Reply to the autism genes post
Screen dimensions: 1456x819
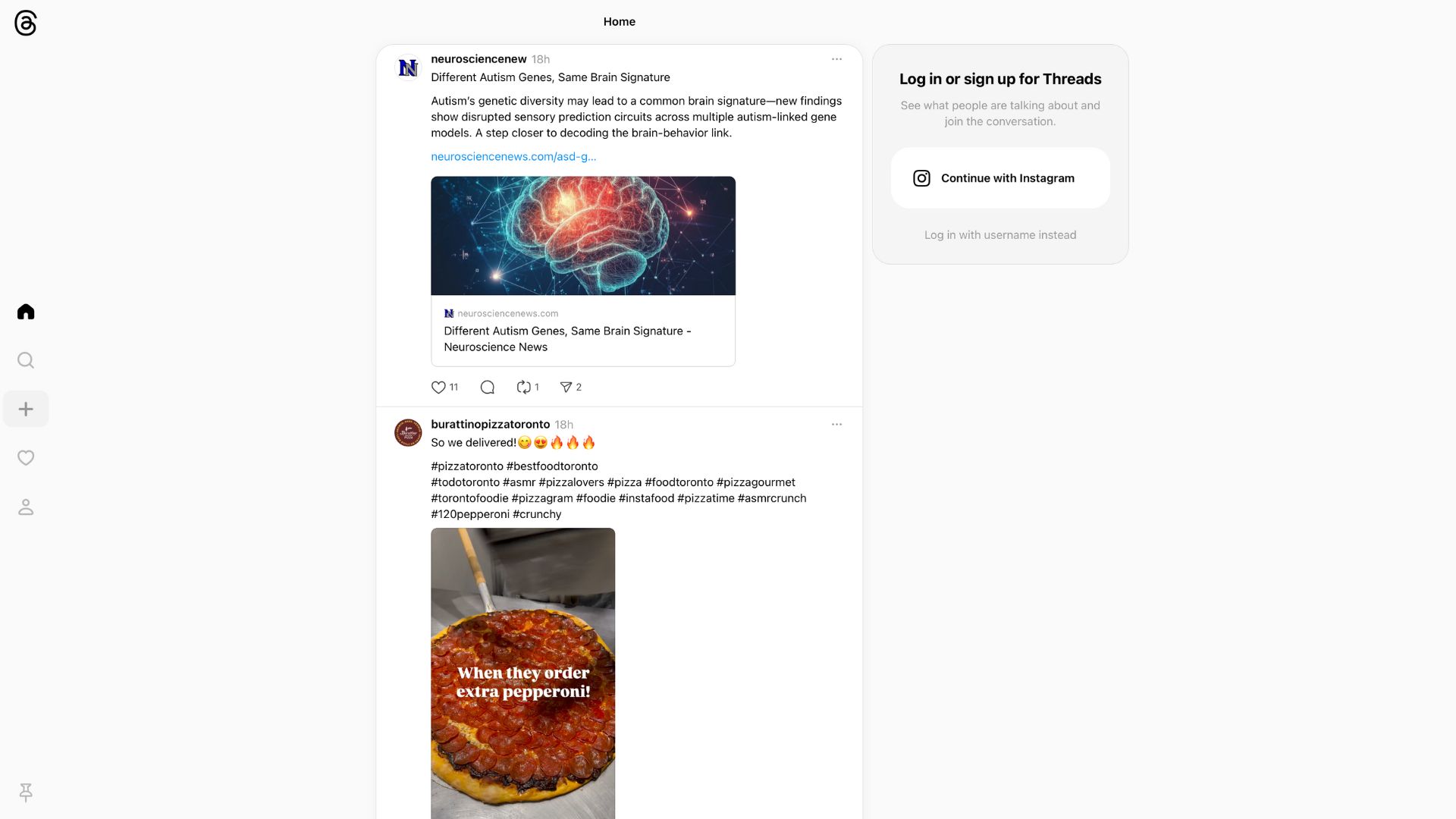click(488, 387)
